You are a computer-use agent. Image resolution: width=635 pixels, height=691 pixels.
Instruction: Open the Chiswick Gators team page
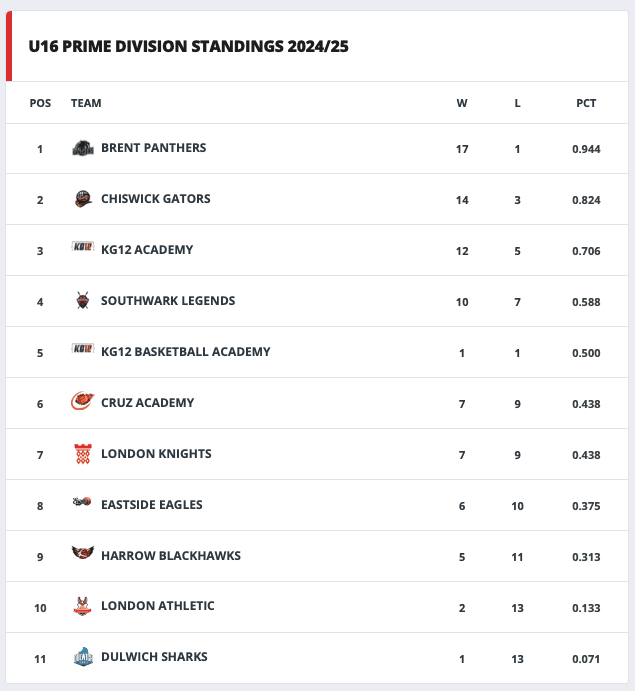click(156, 199)
